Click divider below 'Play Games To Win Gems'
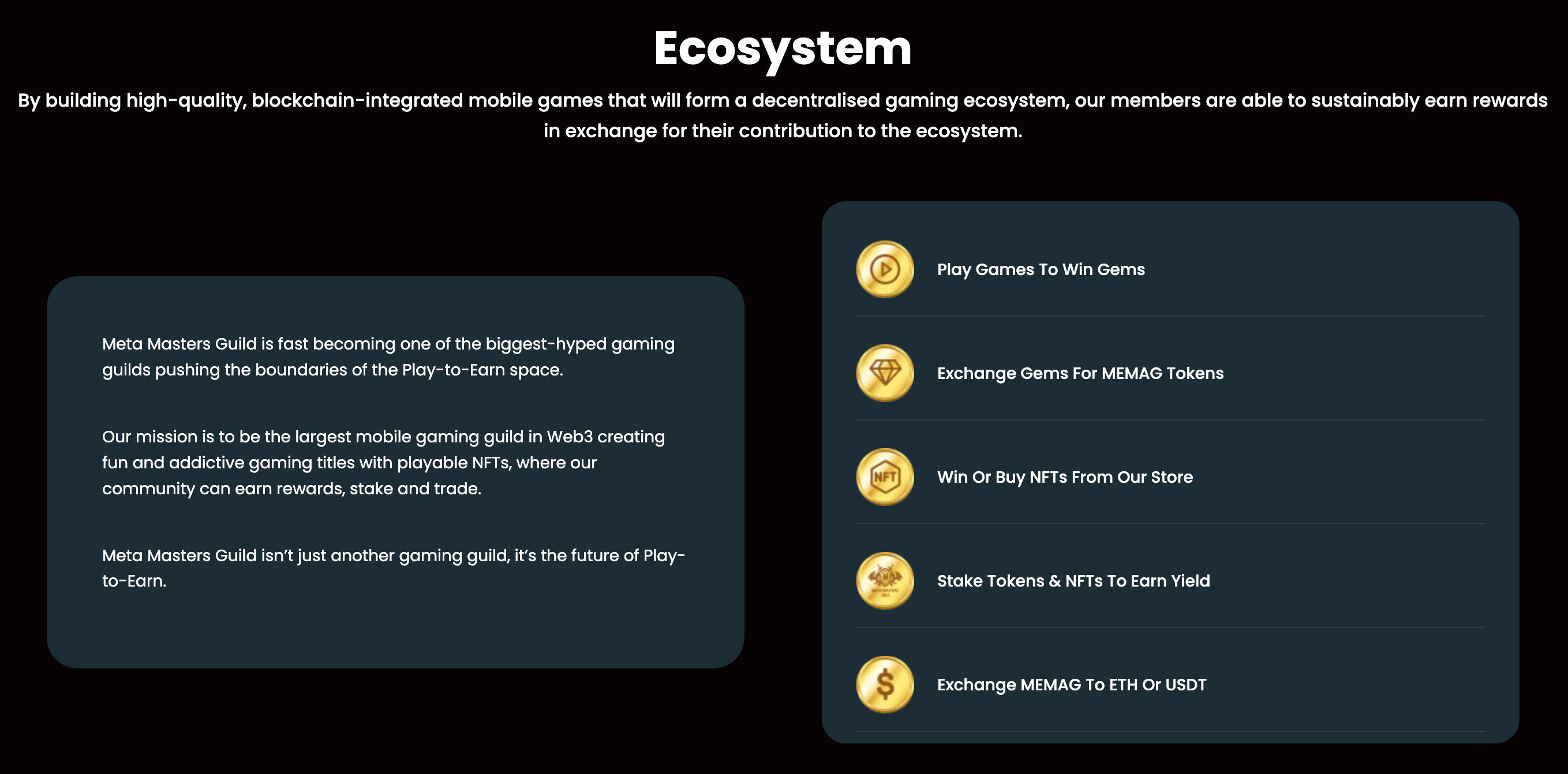 tap(1170, 316)
